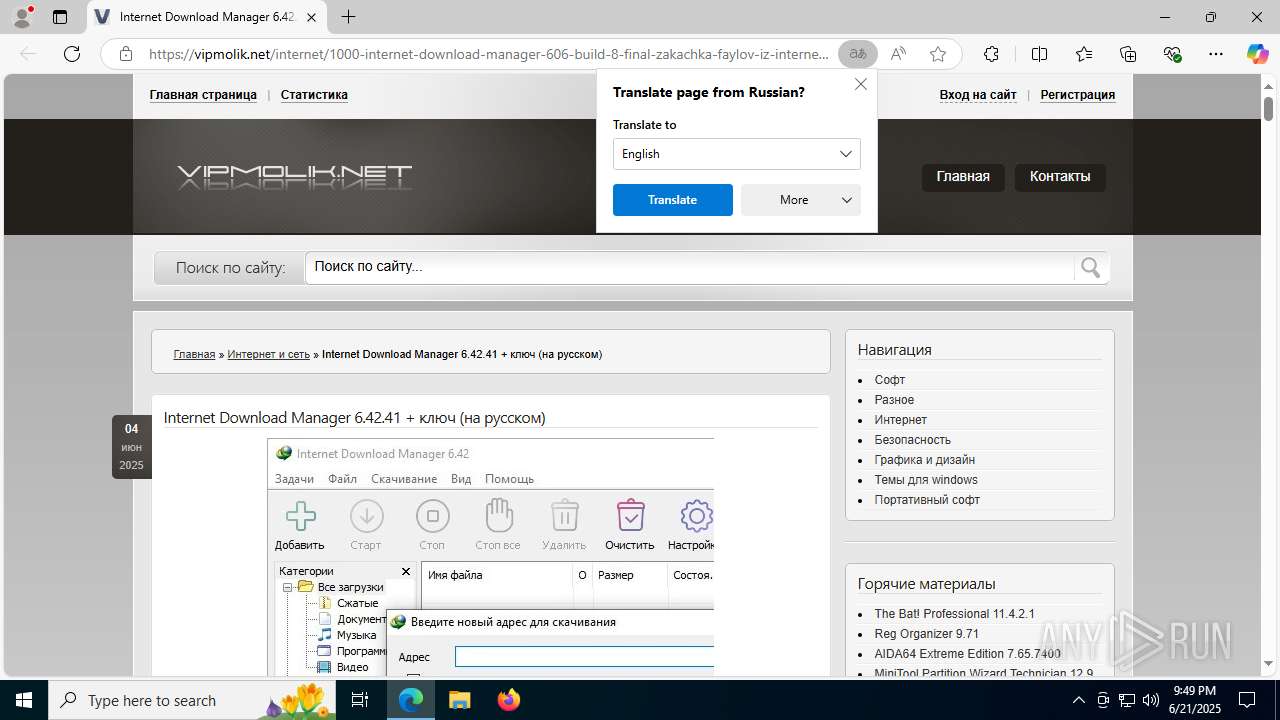The width and height of the screenshot is (1280, 720).
Task: Open Read aloud icon
Action: [898, 54]
